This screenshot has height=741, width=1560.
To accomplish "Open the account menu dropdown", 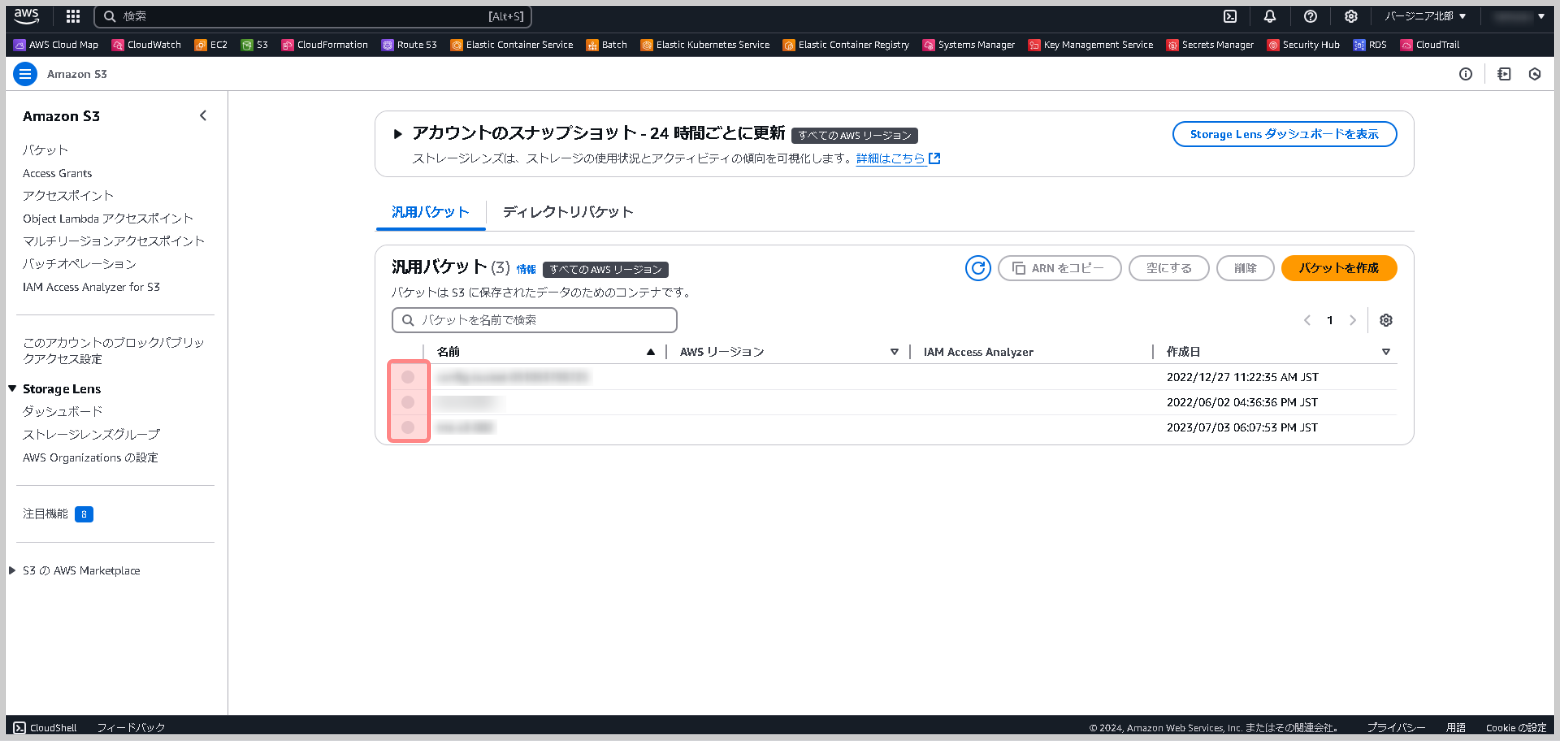I will tap(1520, 16).
